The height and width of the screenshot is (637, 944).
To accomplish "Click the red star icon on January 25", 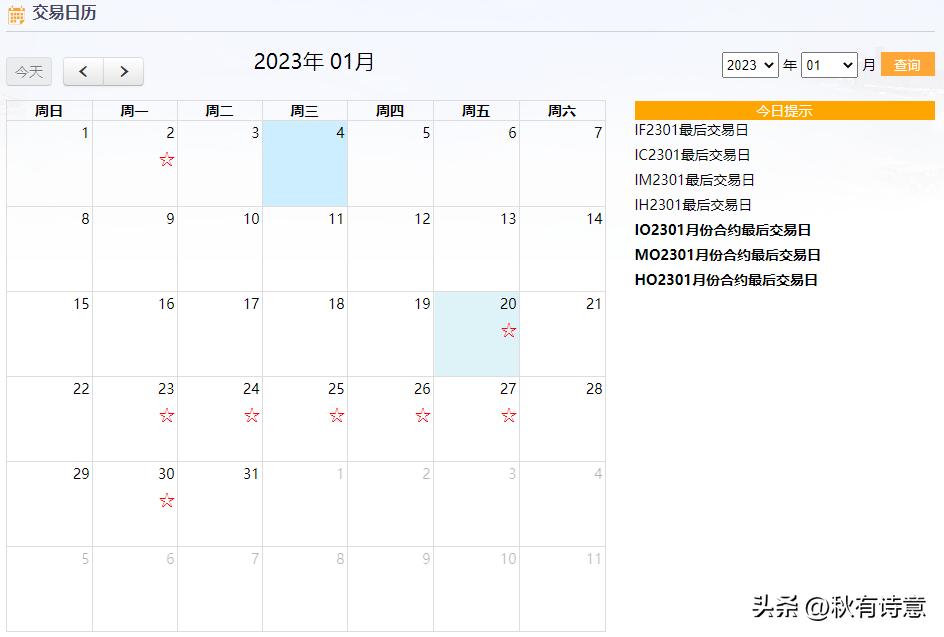I will pos(337,413).
